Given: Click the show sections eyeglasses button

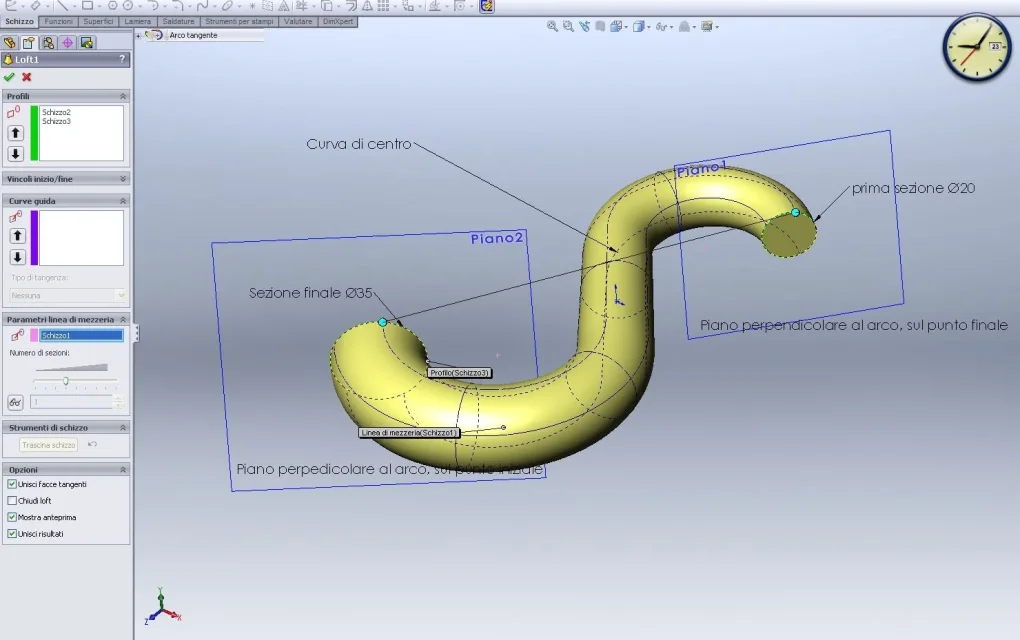Looking at the screenshot, I should [x=16, y=403].
